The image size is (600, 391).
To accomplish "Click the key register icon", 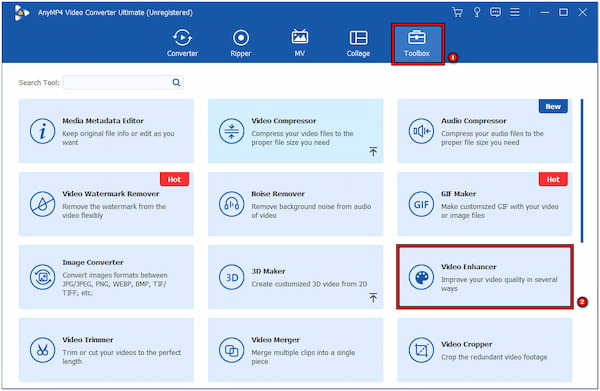I will point(477,12).
